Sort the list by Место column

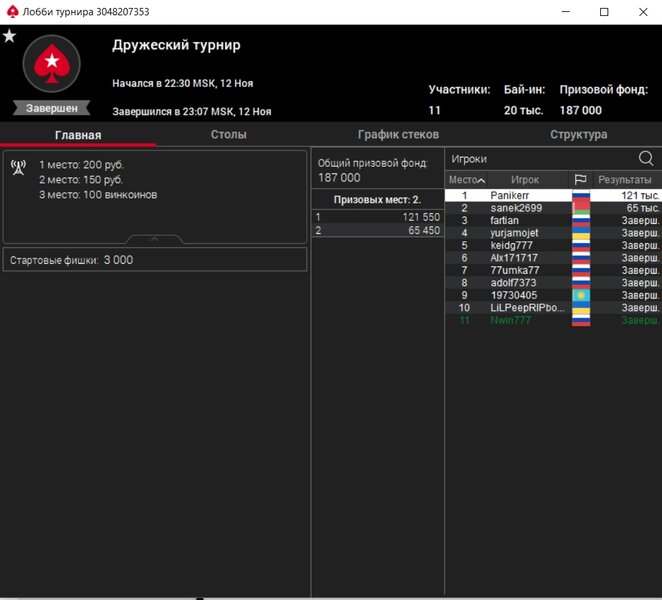(x=466, y=180)
